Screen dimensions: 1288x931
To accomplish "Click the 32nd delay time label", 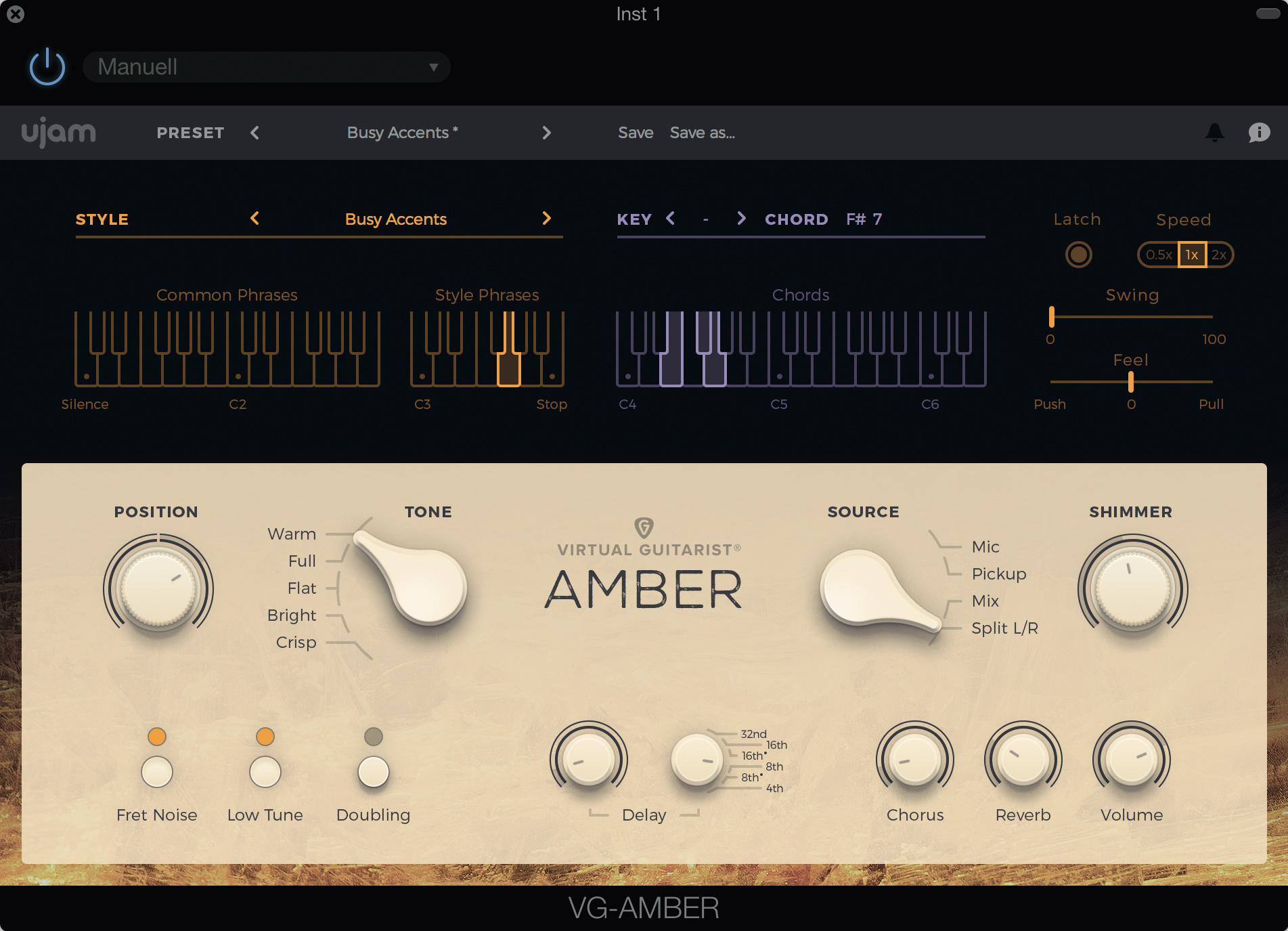I will click(753, 734).
